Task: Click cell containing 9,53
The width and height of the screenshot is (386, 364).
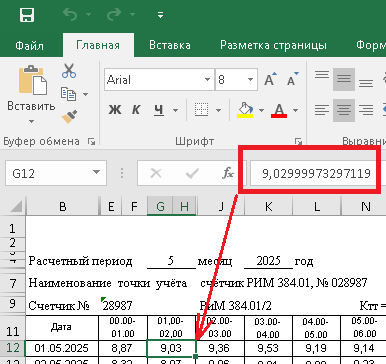Action: click(268, 348)
